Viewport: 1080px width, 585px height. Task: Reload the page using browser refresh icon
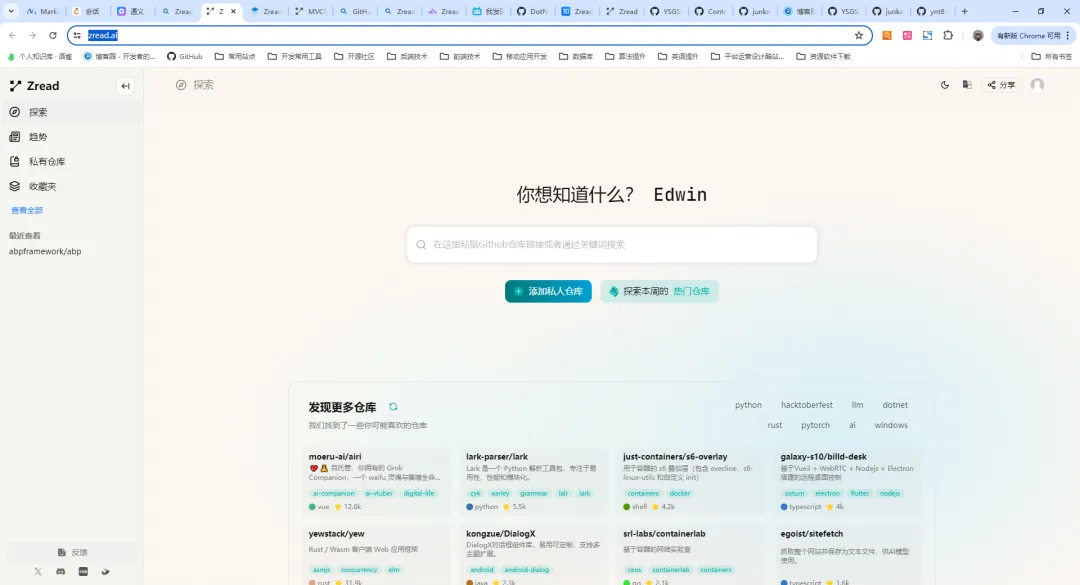[53, 35]
